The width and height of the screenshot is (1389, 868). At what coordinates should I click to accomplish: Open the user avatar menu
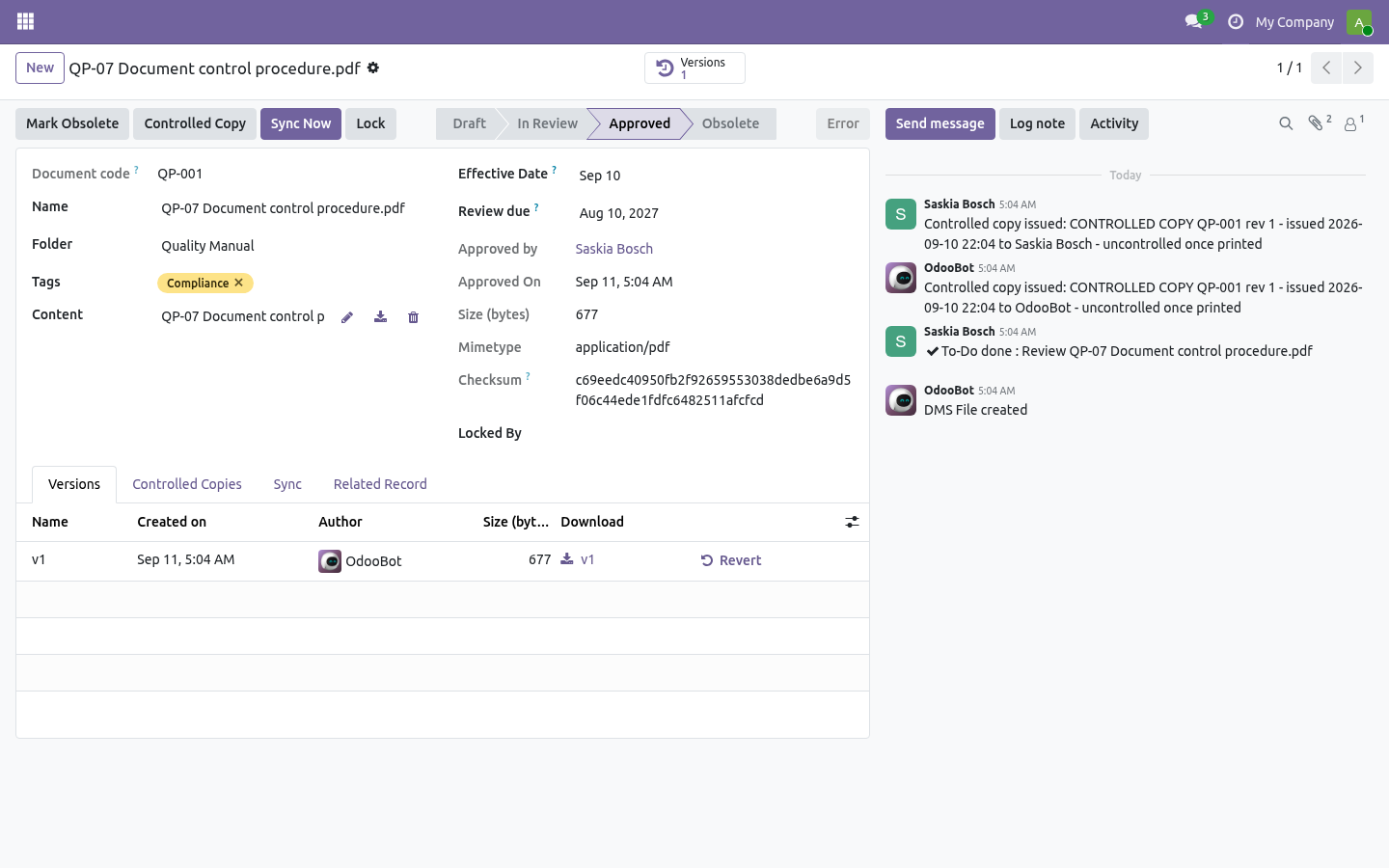(1358, 21)
